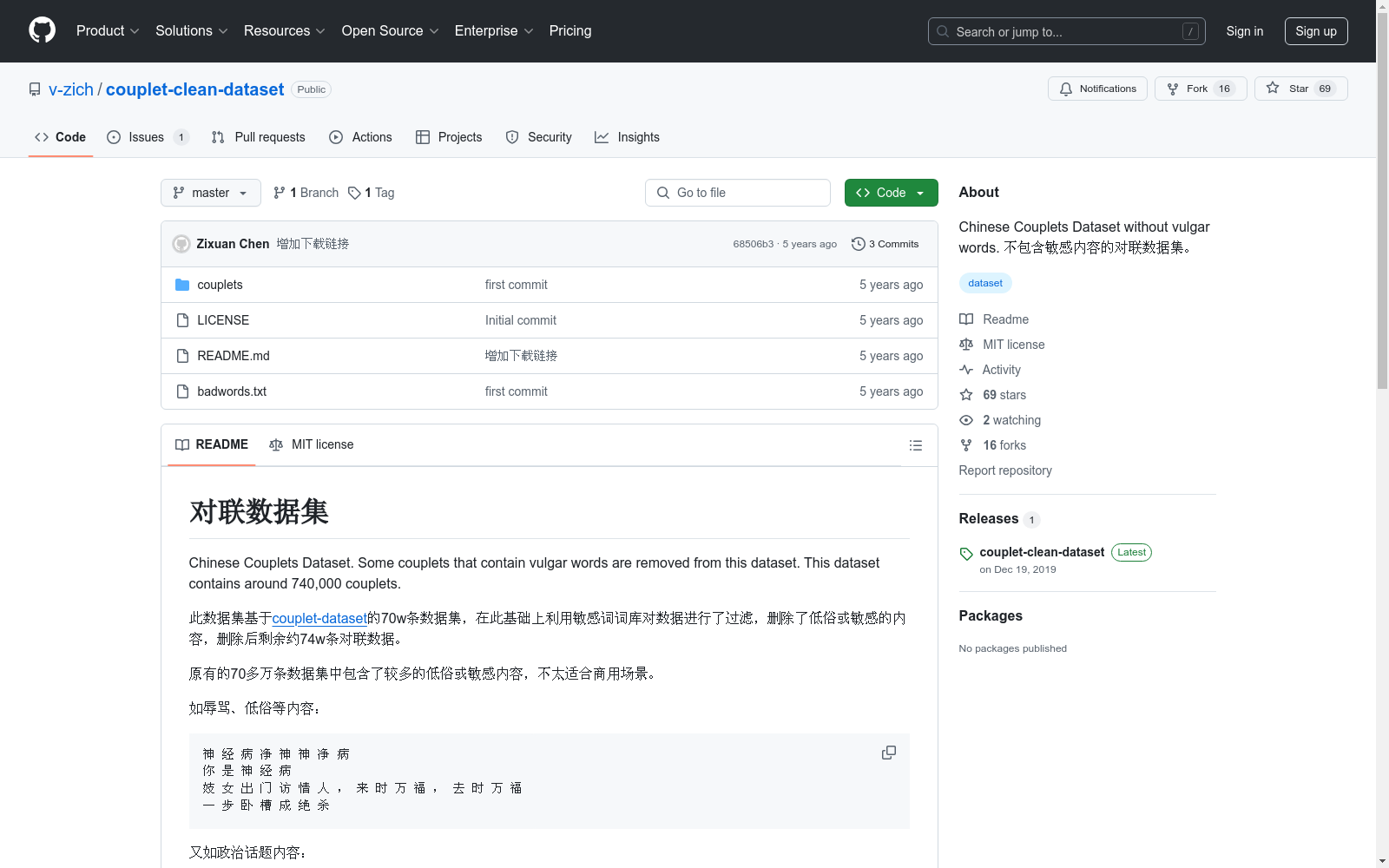The width and height of the screenshot is (1389, 868).
Task: Open the 3 Commits history link
Action: (x=885, y=244)
